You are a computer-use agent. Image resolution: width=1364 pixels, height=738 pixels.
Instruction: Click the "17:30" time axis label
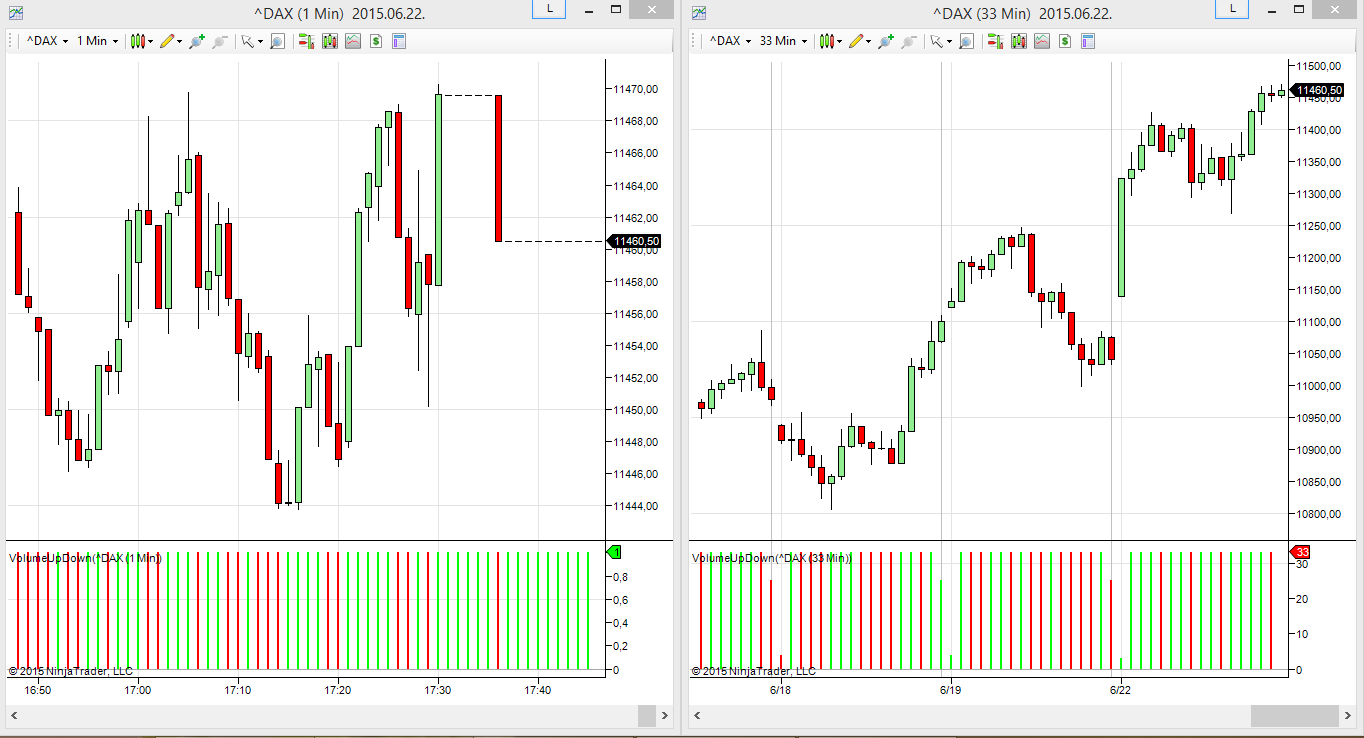pos(438,690)
